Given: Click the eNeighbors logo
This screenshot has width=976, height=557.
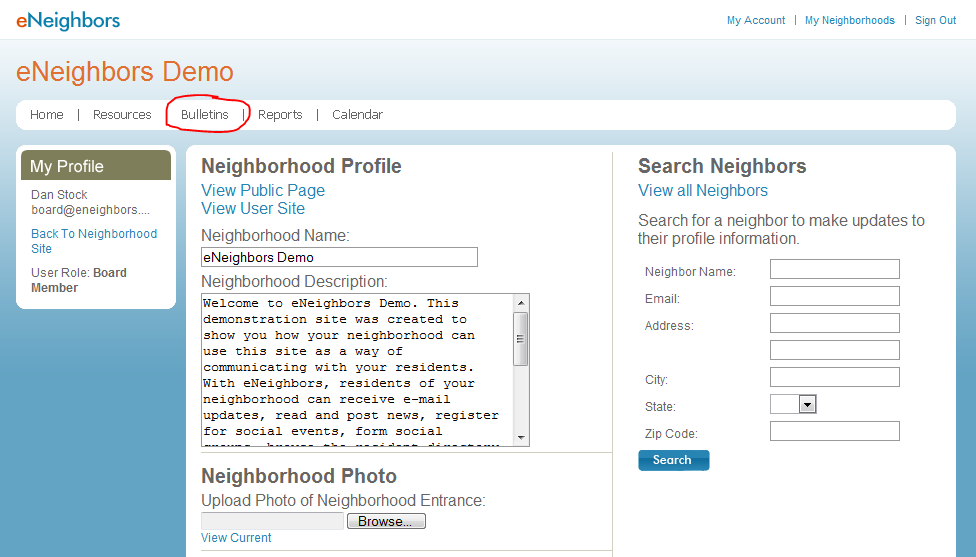Looking at the screenshot, I should tap(67, 20).
